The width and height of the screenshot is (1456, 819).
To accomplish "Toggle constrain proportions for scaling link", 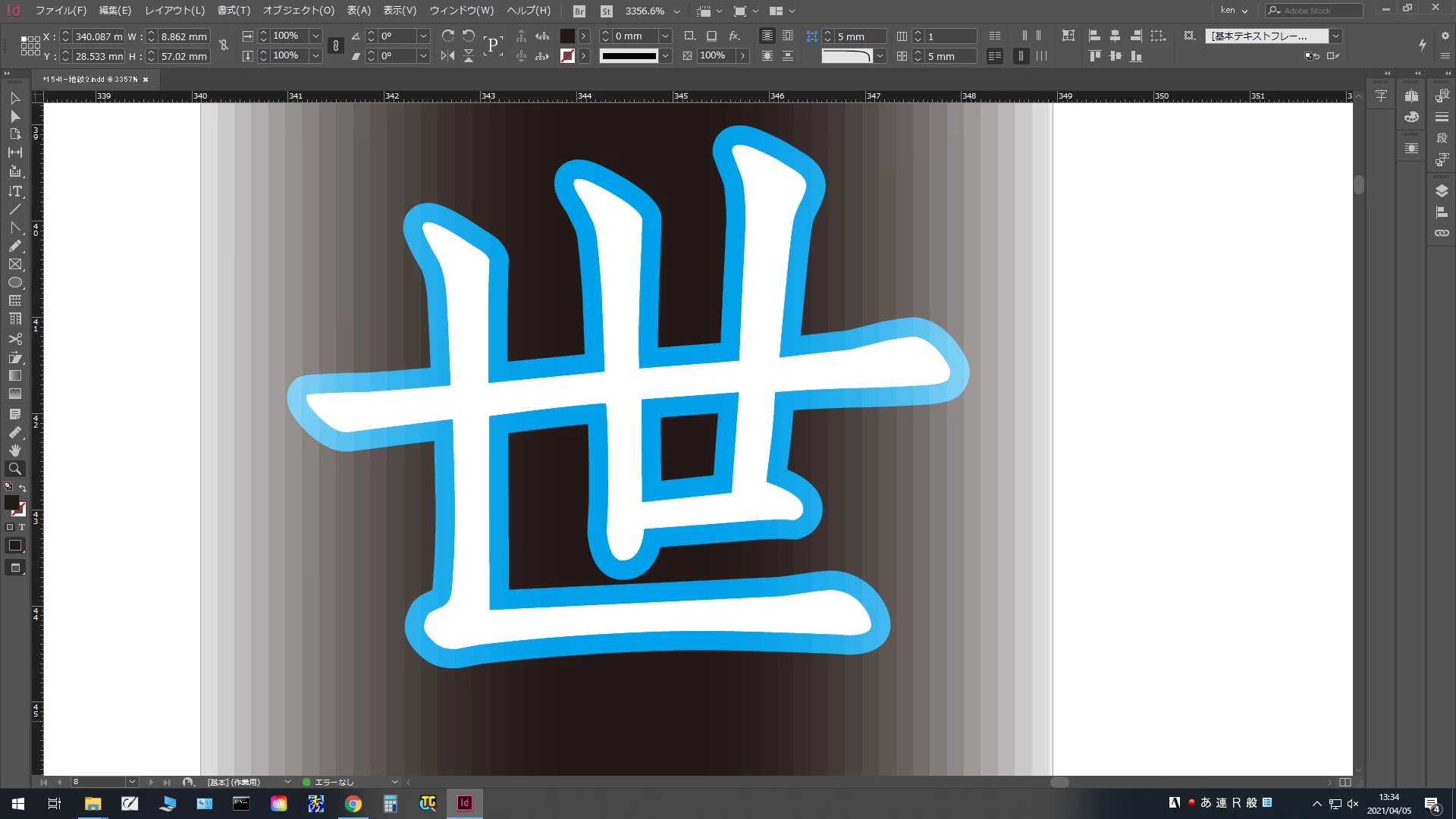I will click(336, 45).
